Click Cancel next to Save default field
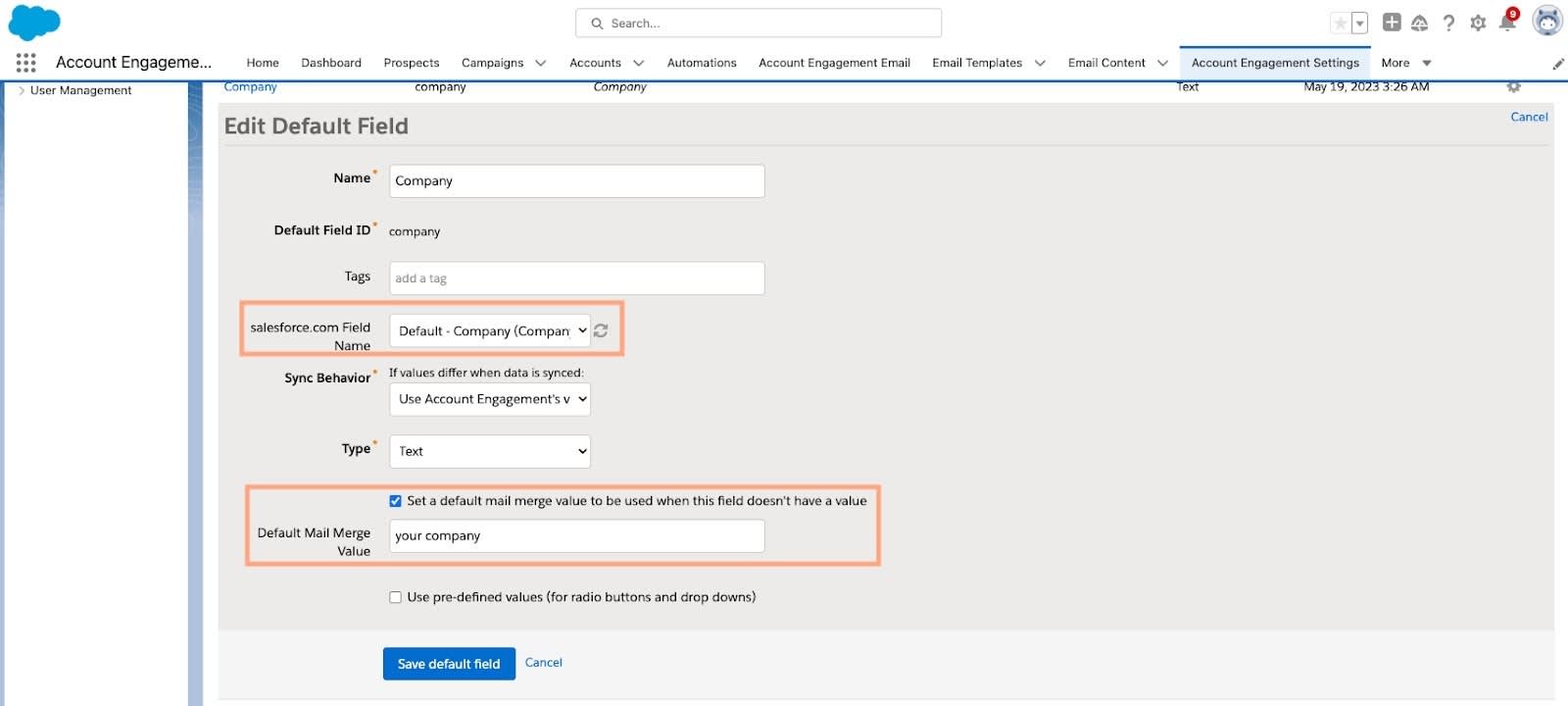 coord(544,663)
